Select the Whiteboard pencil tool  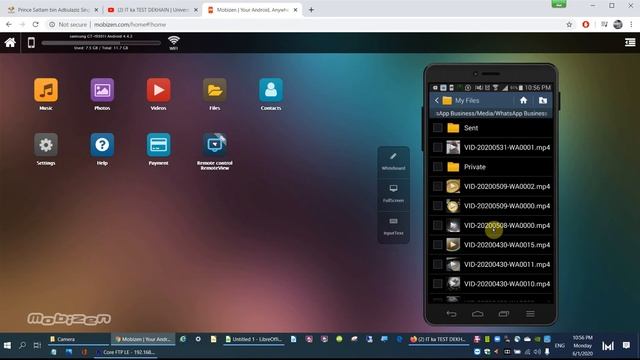393,162
